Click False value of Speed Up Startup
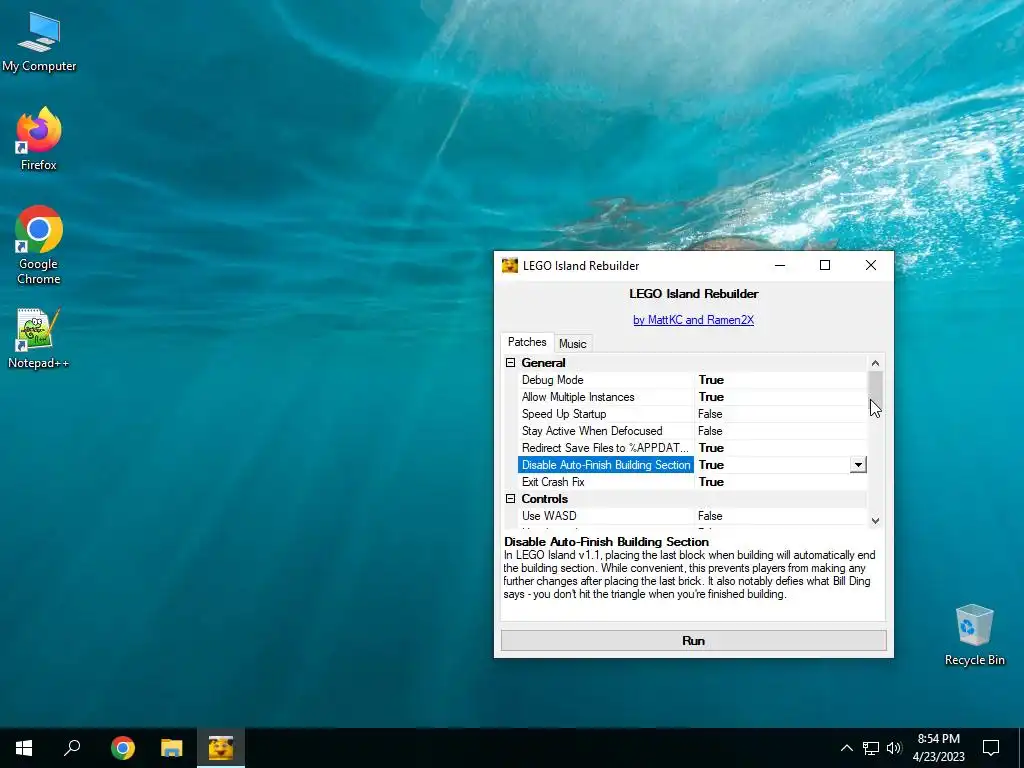This screenshot has width=1024, height=768. coord(710,414)
